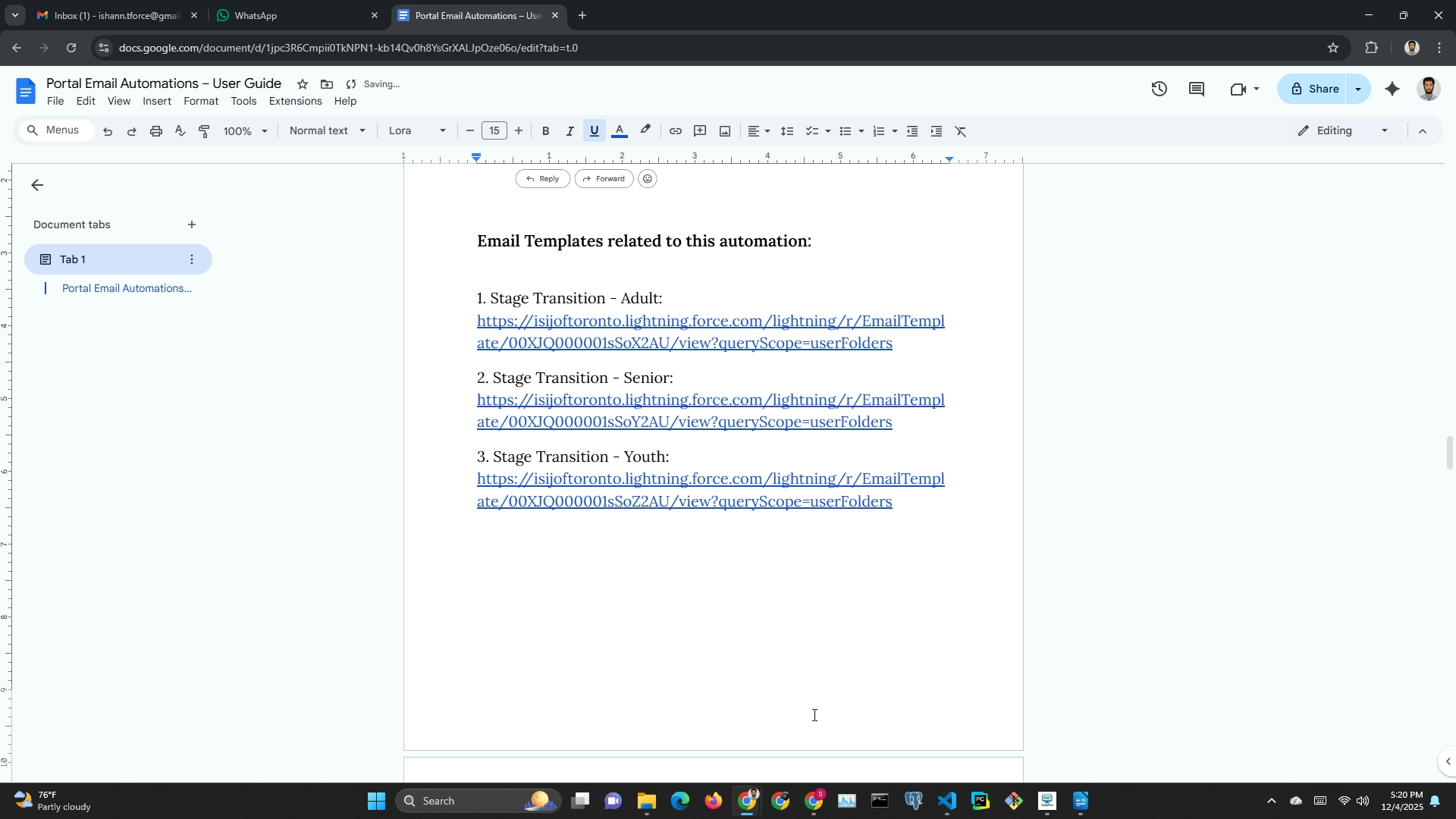Viewport: 1456px width, 819px height.
Task: Click the Insert image icon
Action: click(725, 131)
